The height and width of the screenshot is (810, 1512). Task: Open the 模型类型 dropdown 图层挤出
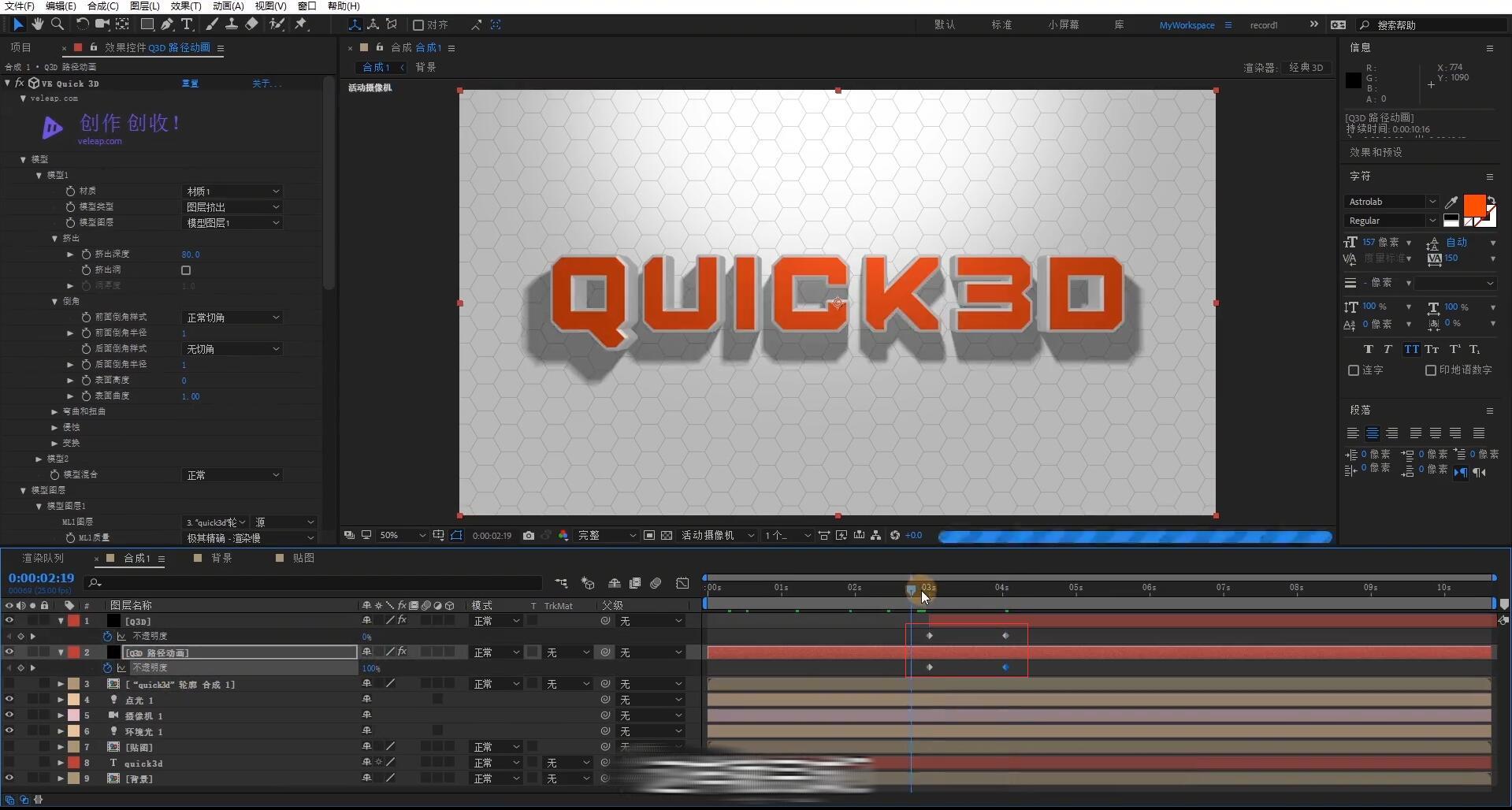pyautogui.click(x=232, y=207)
